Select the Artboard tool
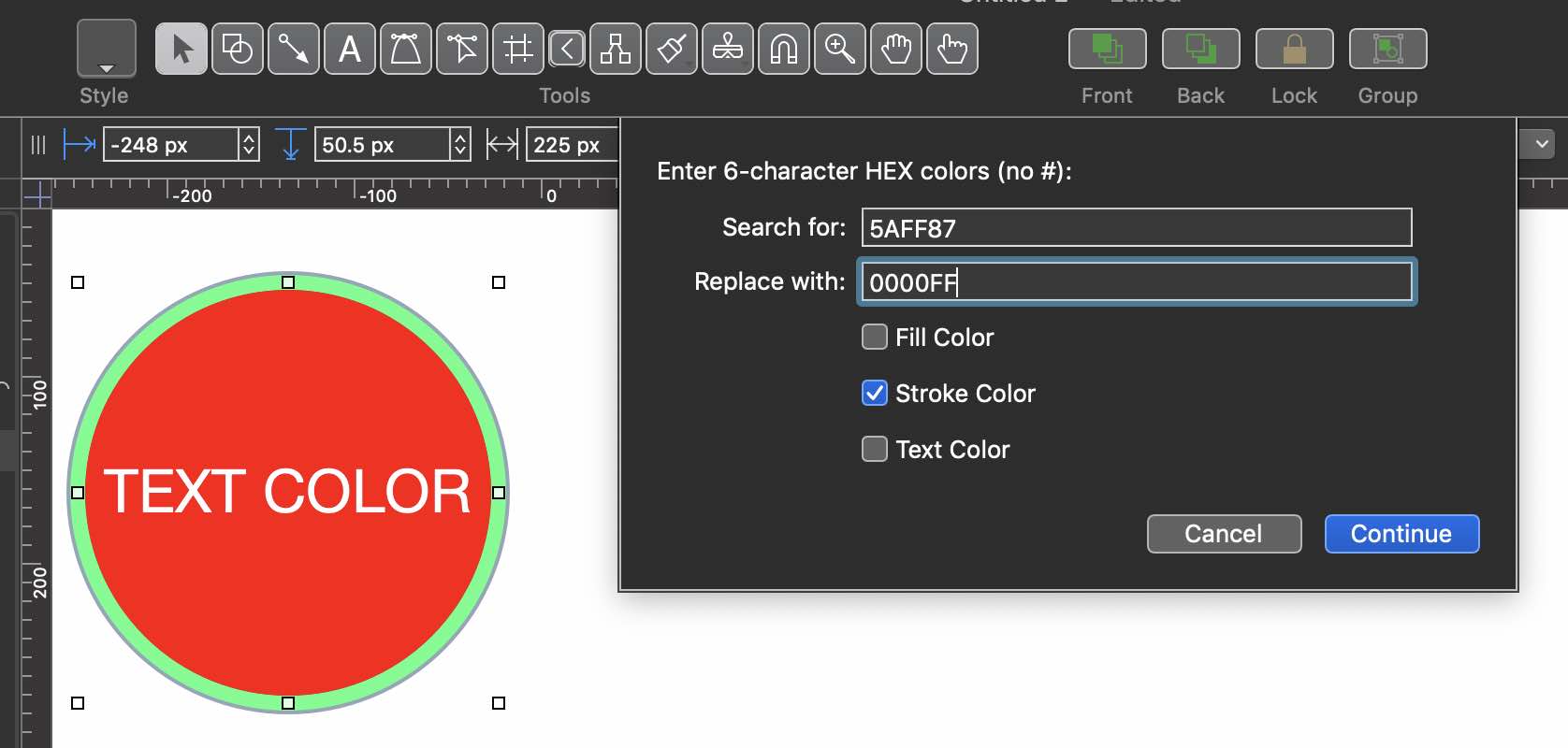The height and width of the screenshot is (748, 1568). pyautogui.click(x=518, y=49)
